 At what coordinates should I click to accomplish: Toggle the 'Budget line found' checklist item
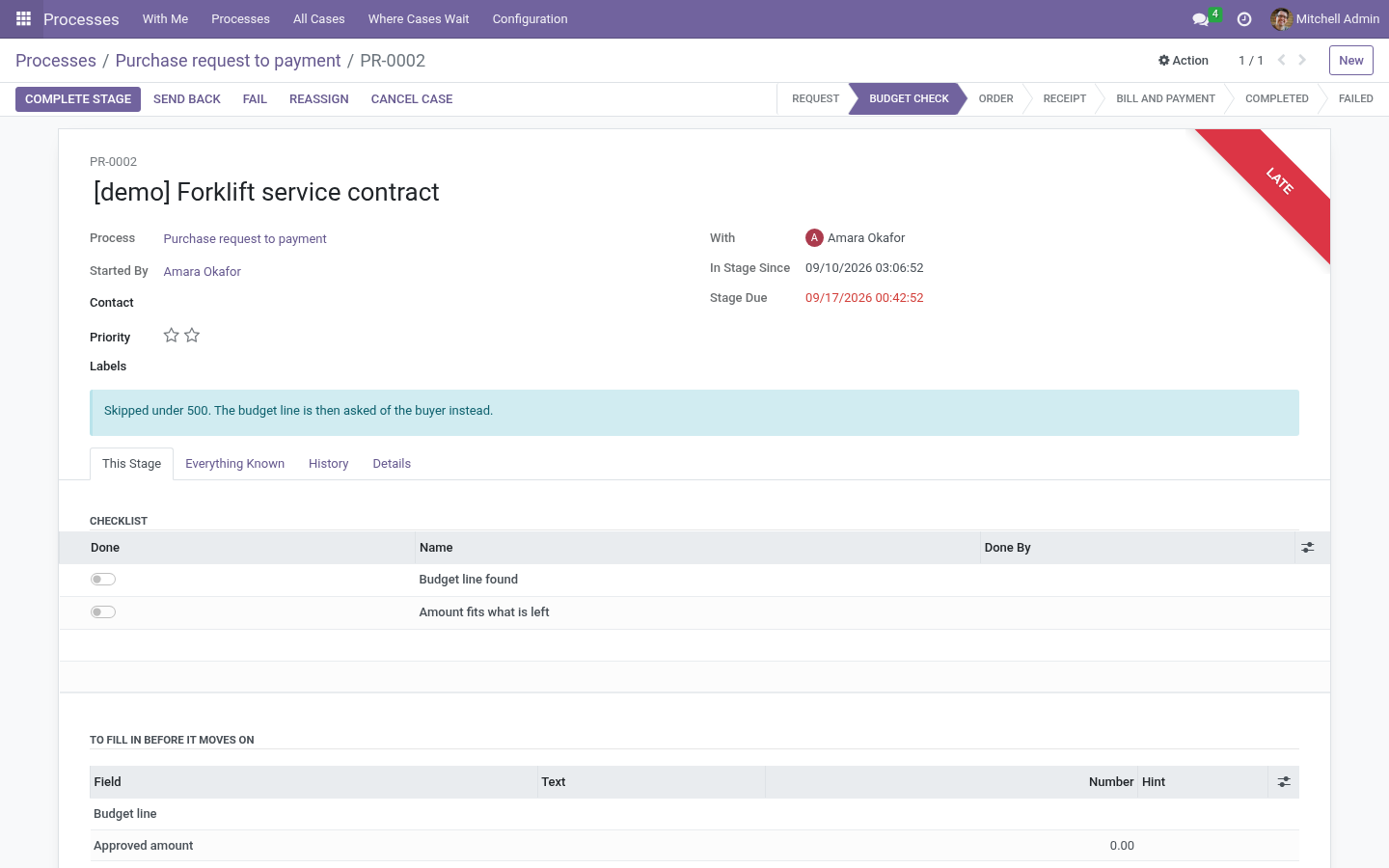click(103, 580)
